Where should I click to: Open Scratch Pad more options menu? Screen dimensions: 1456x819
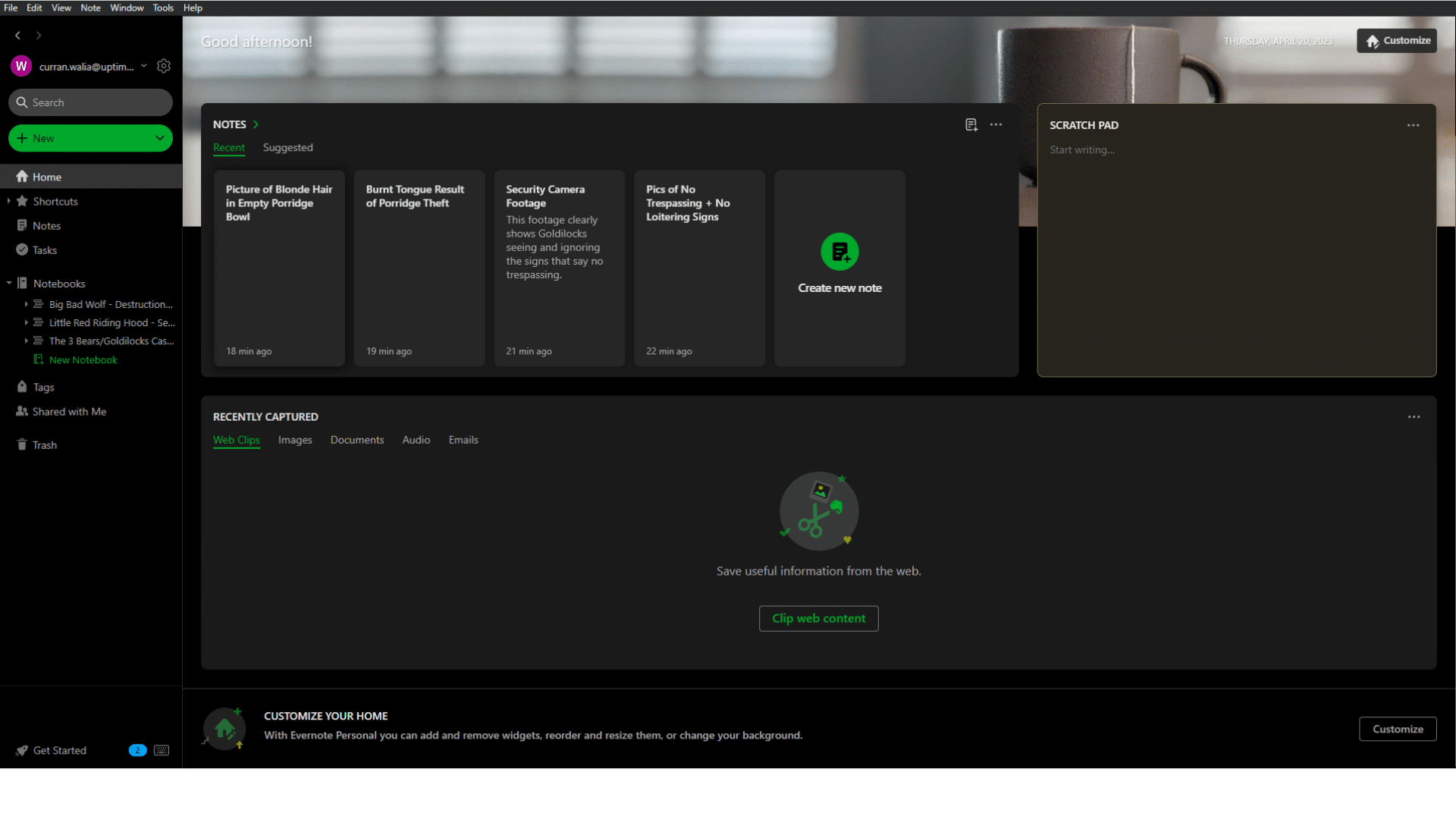point(1413,125)
